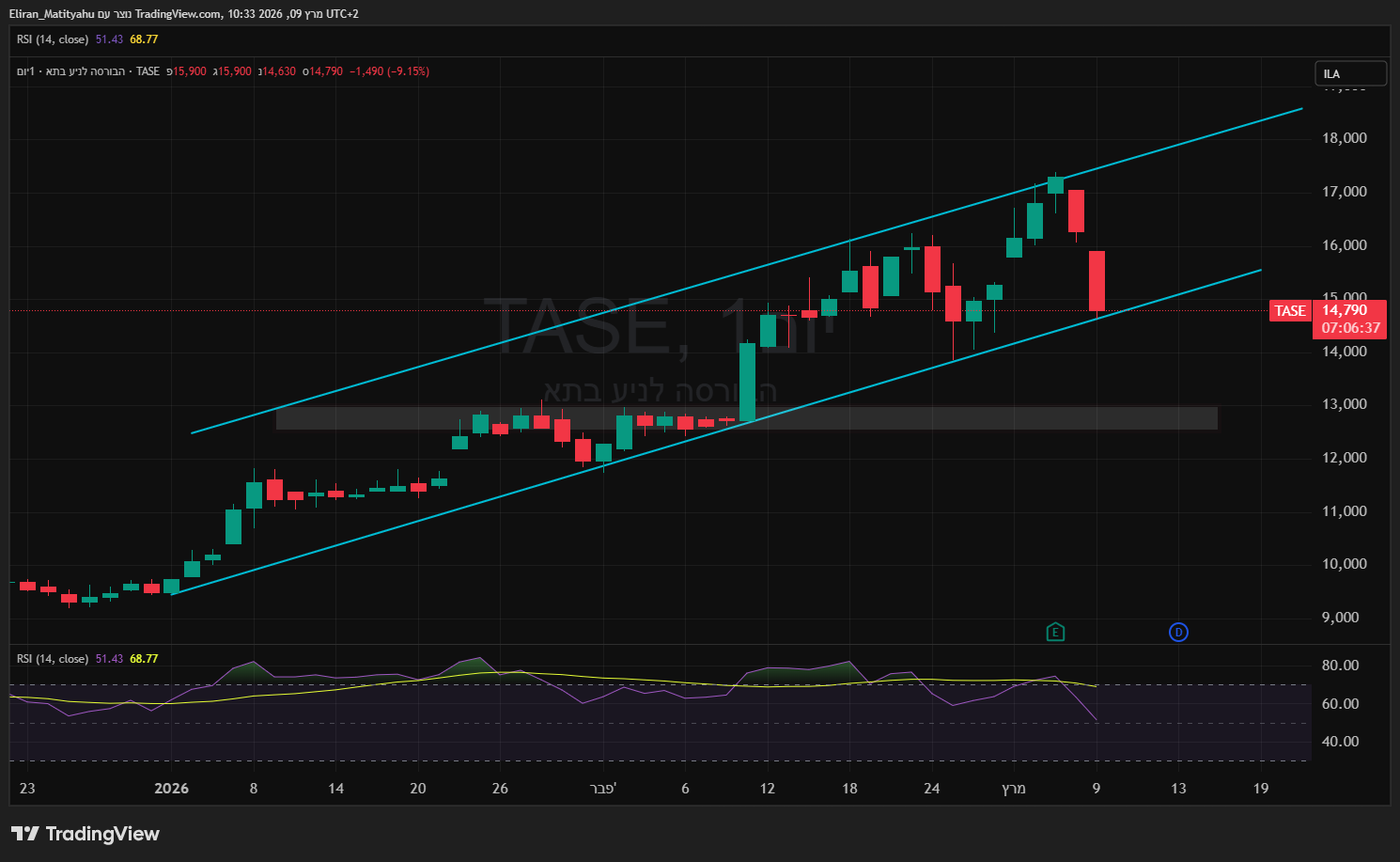The width and height of the screenshot is (1400, 862).
Task: Click the date label 20 on time axis
Action: (x=418, y=789)
